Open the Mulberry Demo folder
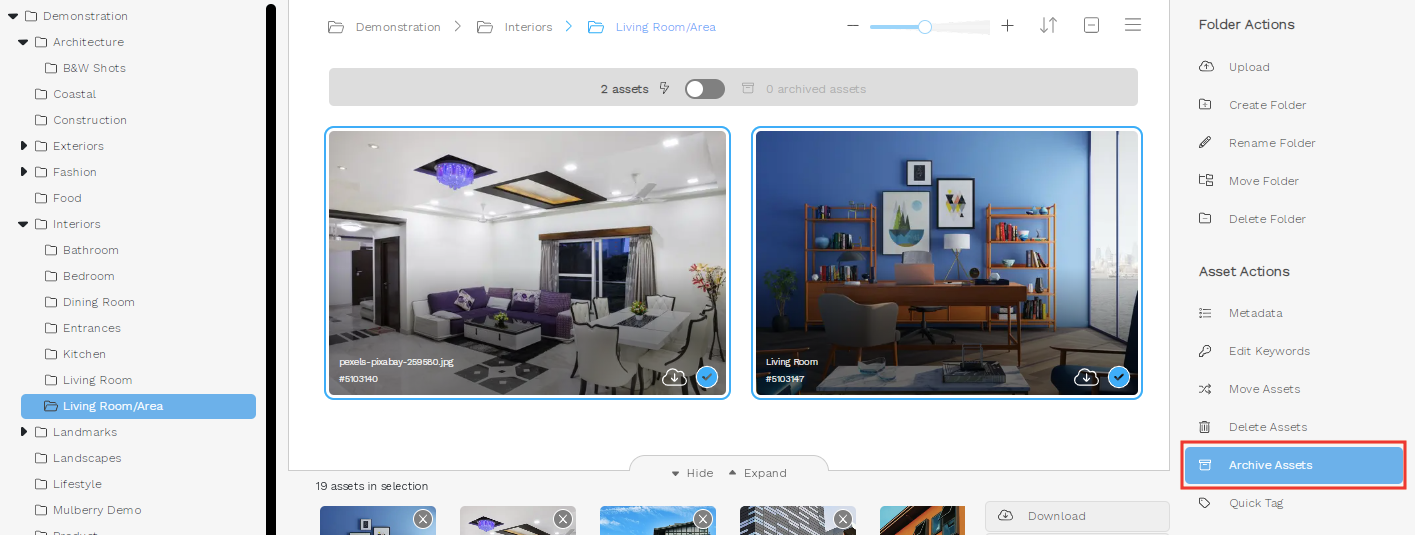Image resolution: width=1415 pixels, height=535 pixels. click(x=97, y=510)
